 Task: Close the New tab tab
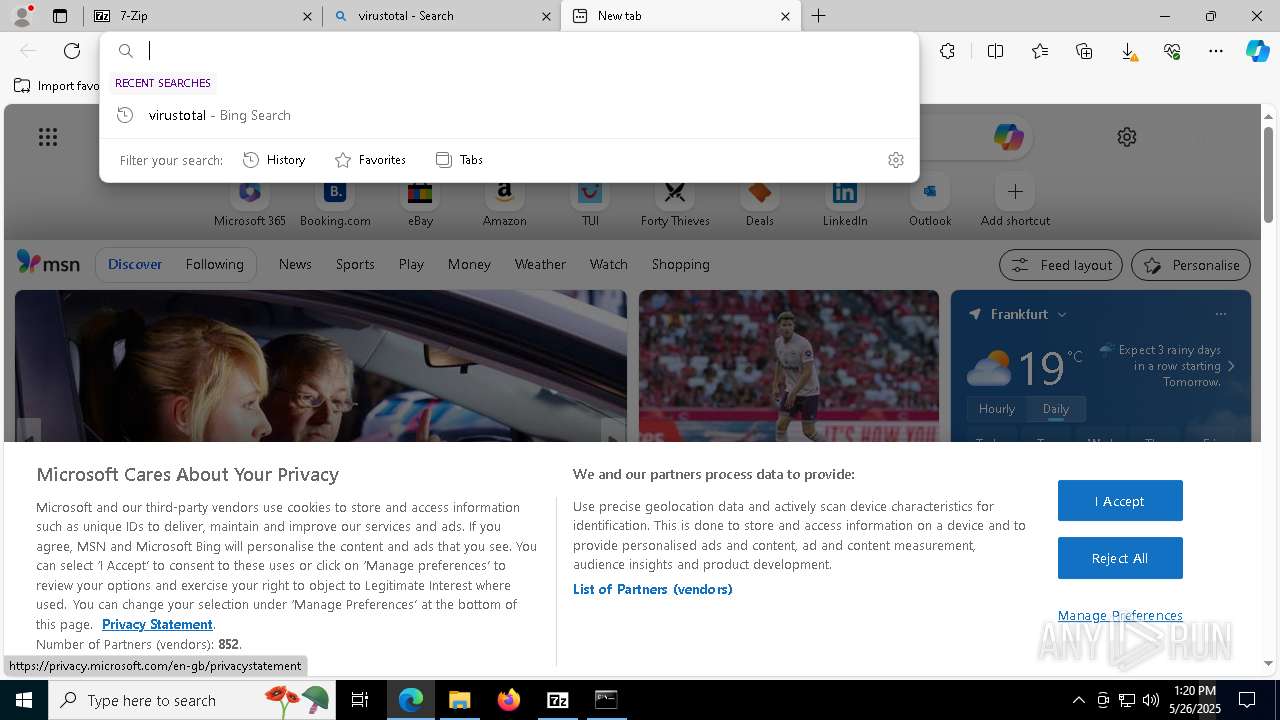(785, 16)
